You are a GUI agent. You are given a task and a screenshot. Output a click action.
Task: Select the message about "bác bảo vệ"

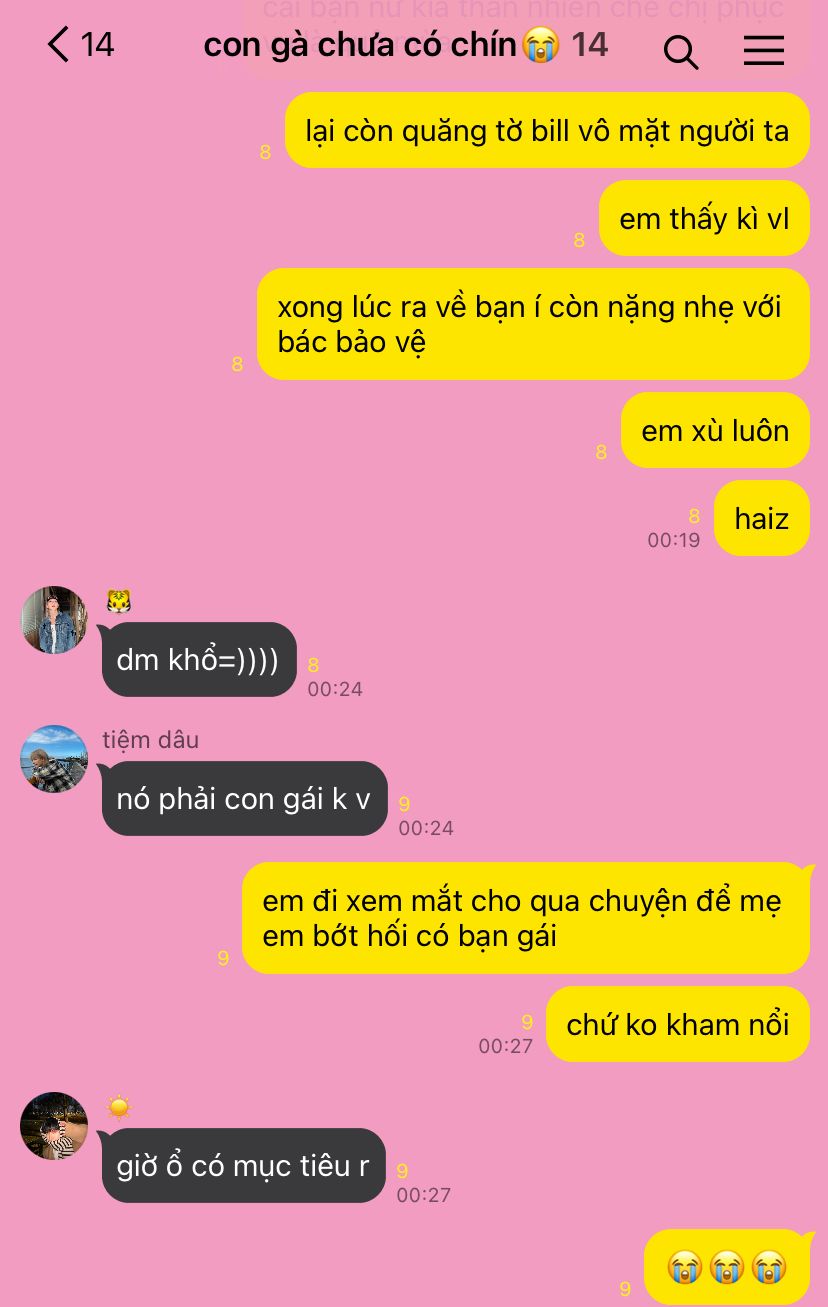(533, 324)
